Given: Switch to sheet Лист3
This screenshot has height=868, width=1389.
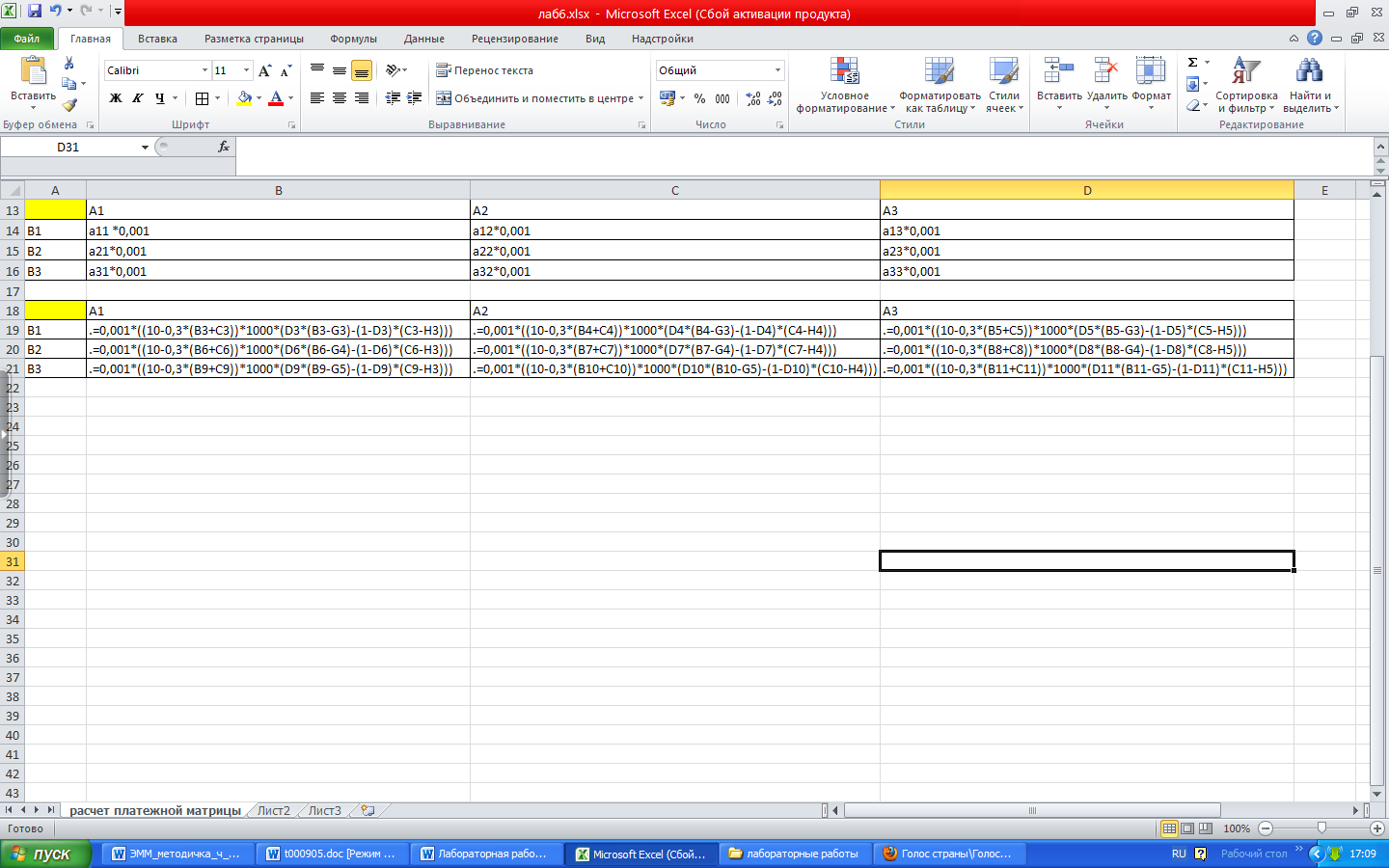Looking at the screenshot, I should [x=325, y=810].
